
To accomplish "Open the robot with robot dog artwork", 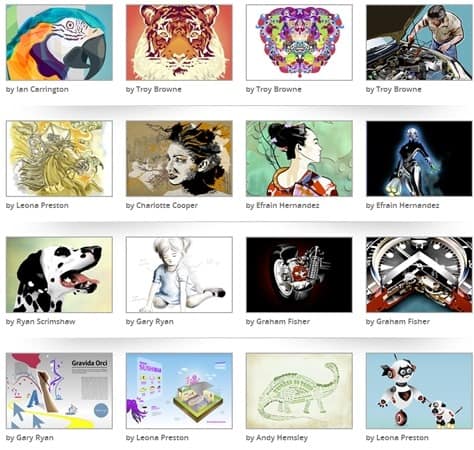I will [x=419, y=391].
